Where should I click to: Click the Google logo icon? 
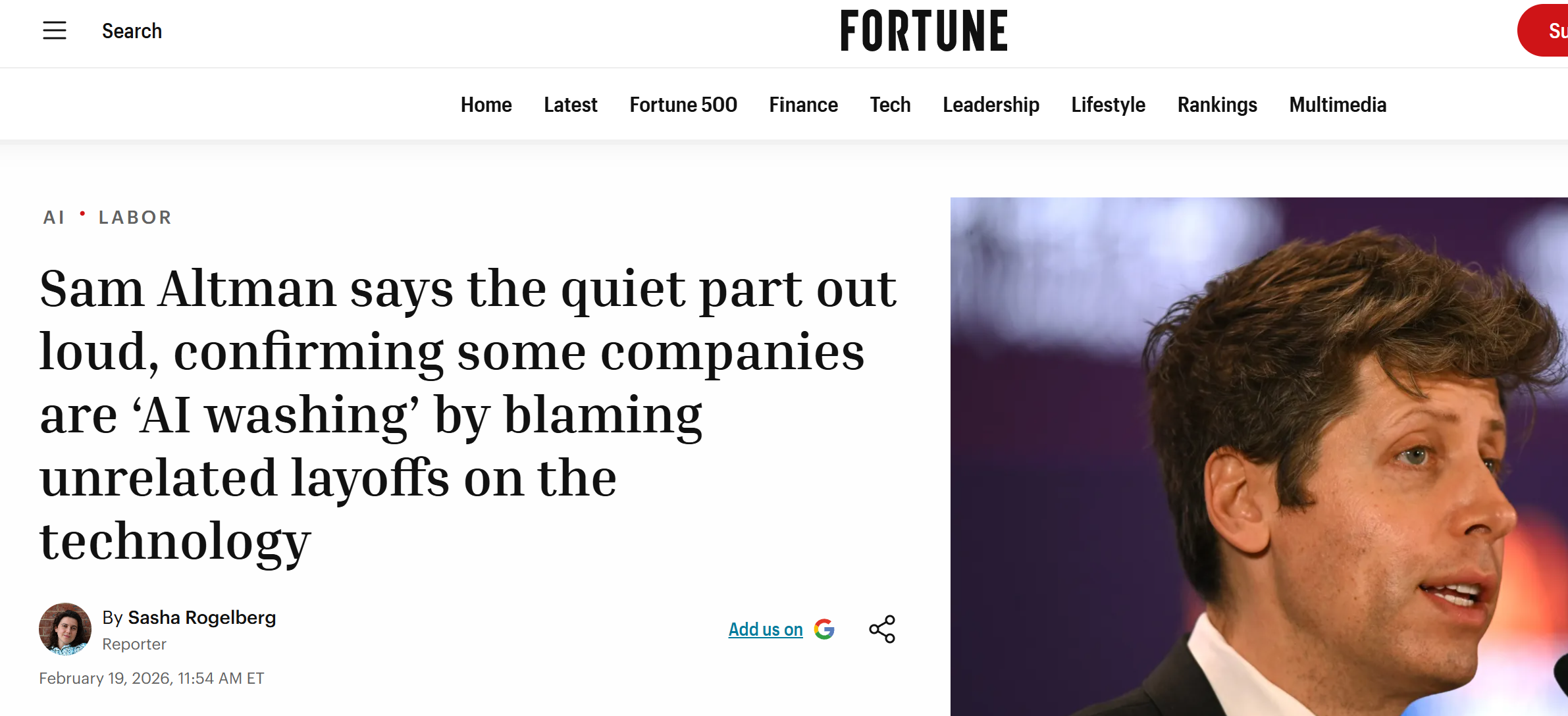(824, 629)
